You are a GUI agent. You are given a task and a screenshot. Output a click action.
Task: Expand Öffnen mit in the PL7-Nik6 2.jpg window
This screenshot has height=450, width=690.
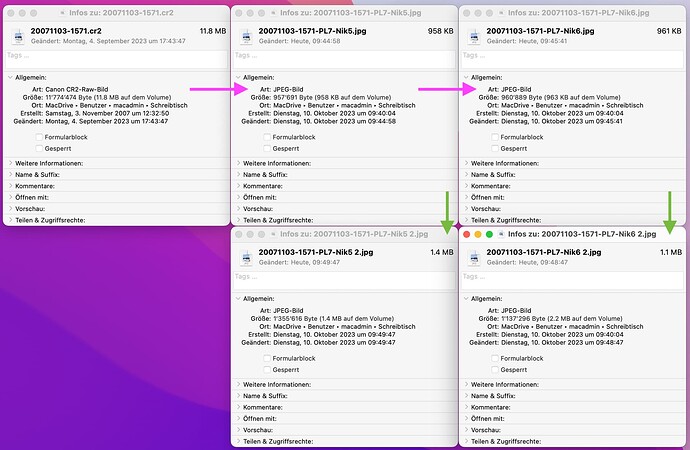[466, 419]
